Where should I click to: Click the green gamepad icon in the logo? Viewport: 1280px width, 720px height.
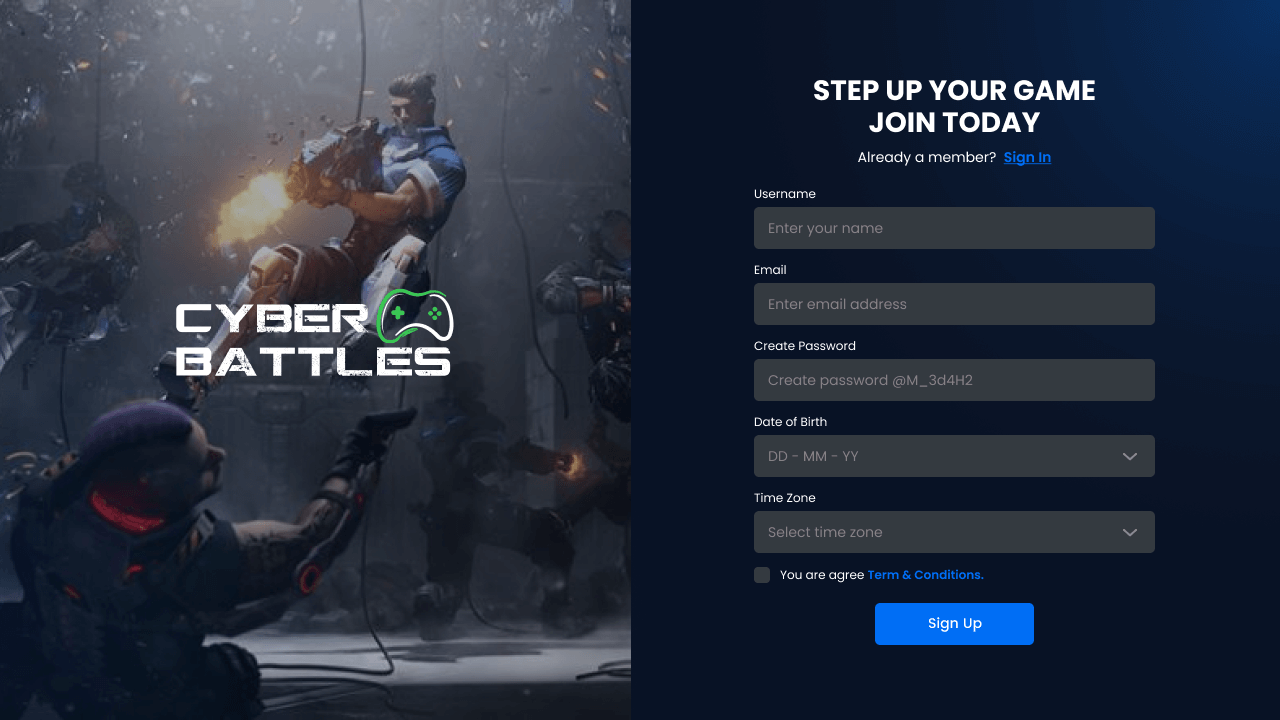[x=418, y=316]
